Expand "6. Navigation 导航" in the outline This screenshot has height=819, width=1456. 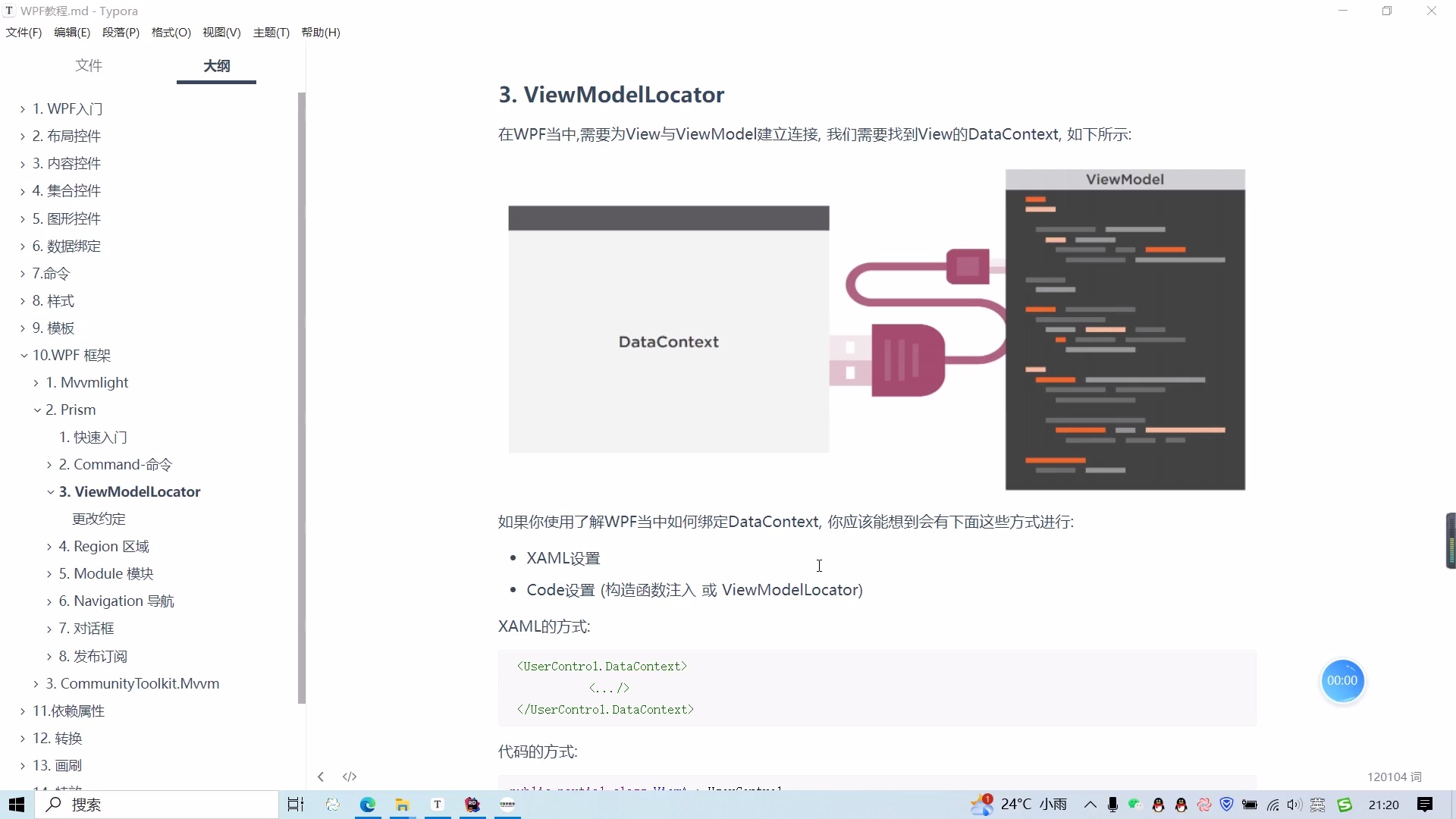pyautogui.click(x=49, y=601)
